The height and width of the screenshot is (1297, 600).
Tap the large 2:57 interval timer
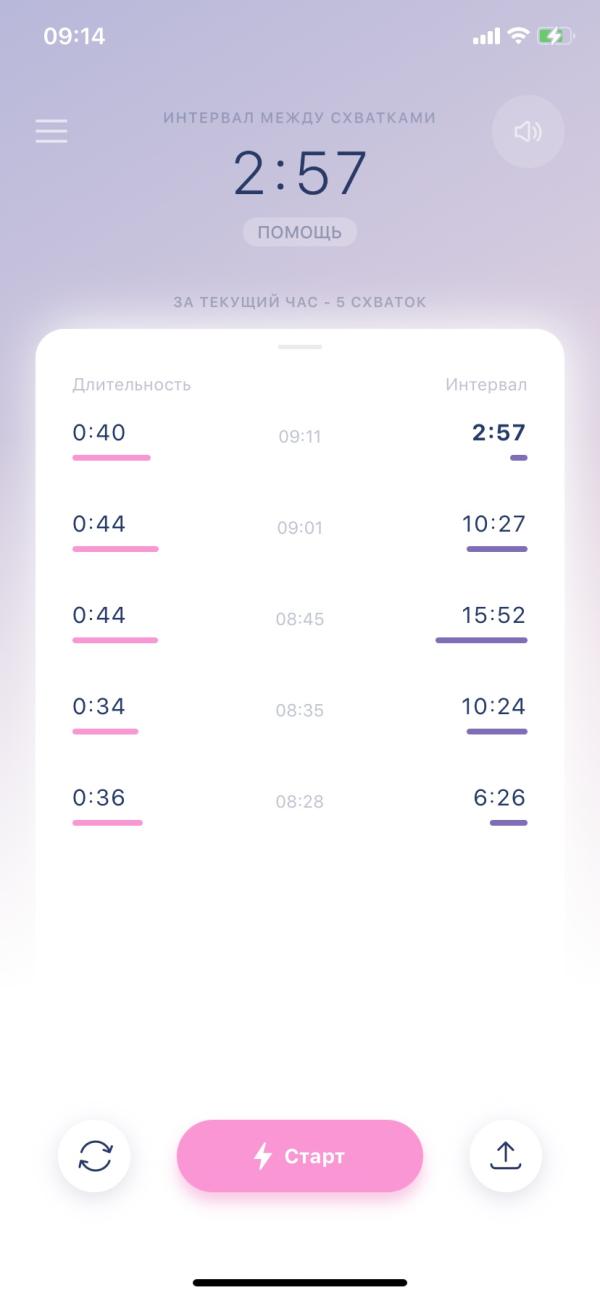(x=300, y=172)
